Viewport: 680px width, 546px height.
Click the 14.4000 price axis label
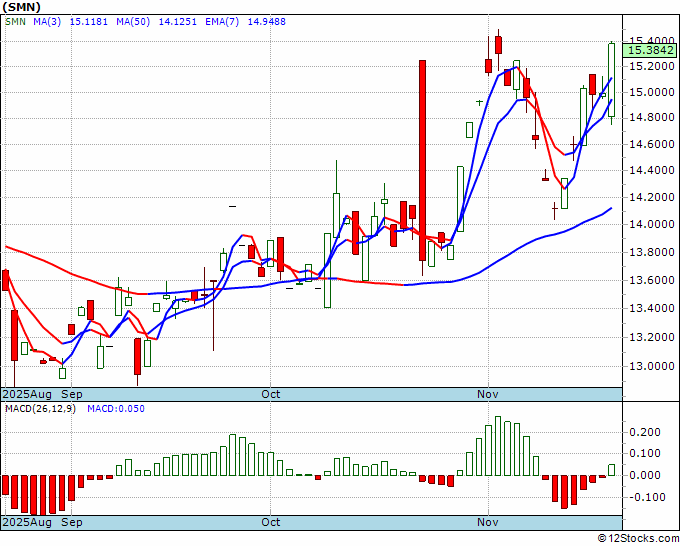pos(651,170)
